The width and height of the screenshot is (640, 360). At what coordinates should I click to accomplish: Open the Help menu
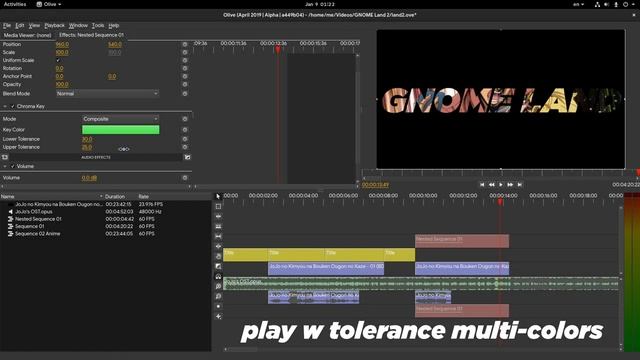pyautogui.click(x=113, y=25)
